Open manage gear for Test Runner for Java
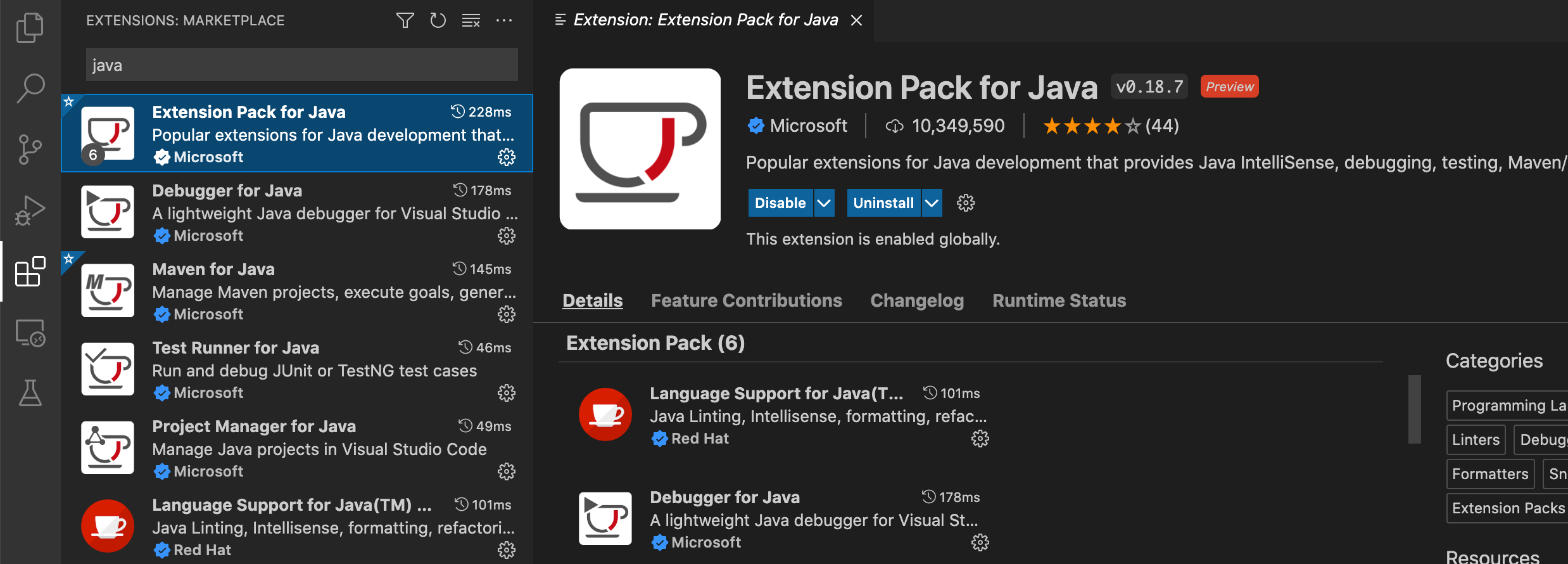 tap(507, 393)
